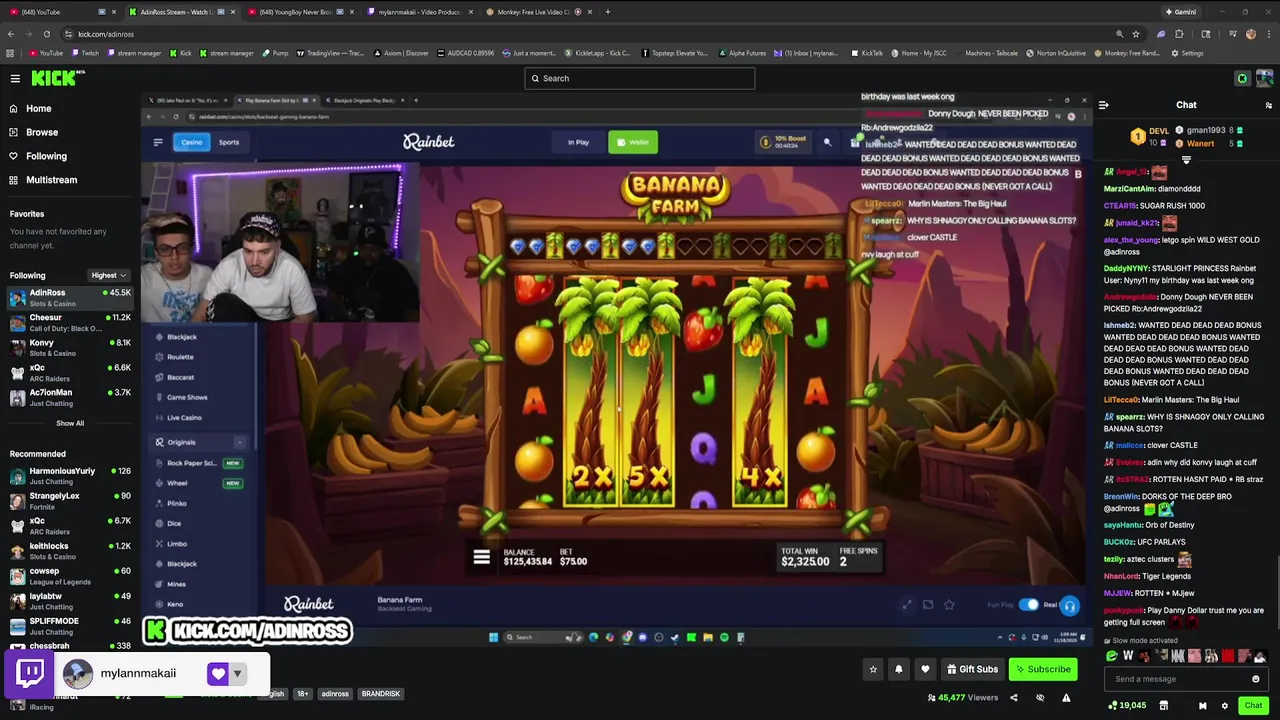Open Ac7ionMan channel in Following list
The image size is (1280, 720).
pyautogui.click(x=70, y=398)
